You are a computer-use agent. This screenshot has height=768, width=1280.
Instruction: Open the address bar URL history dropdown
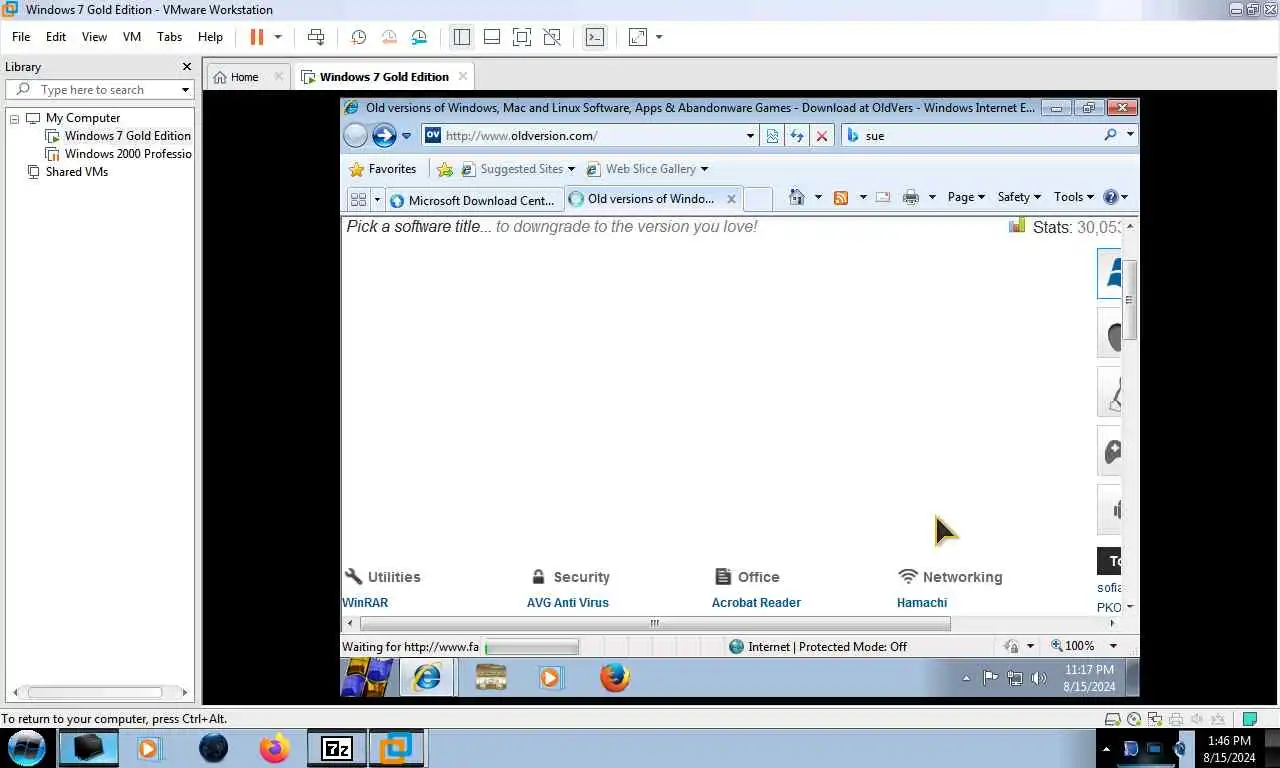(x=750, y=136)
